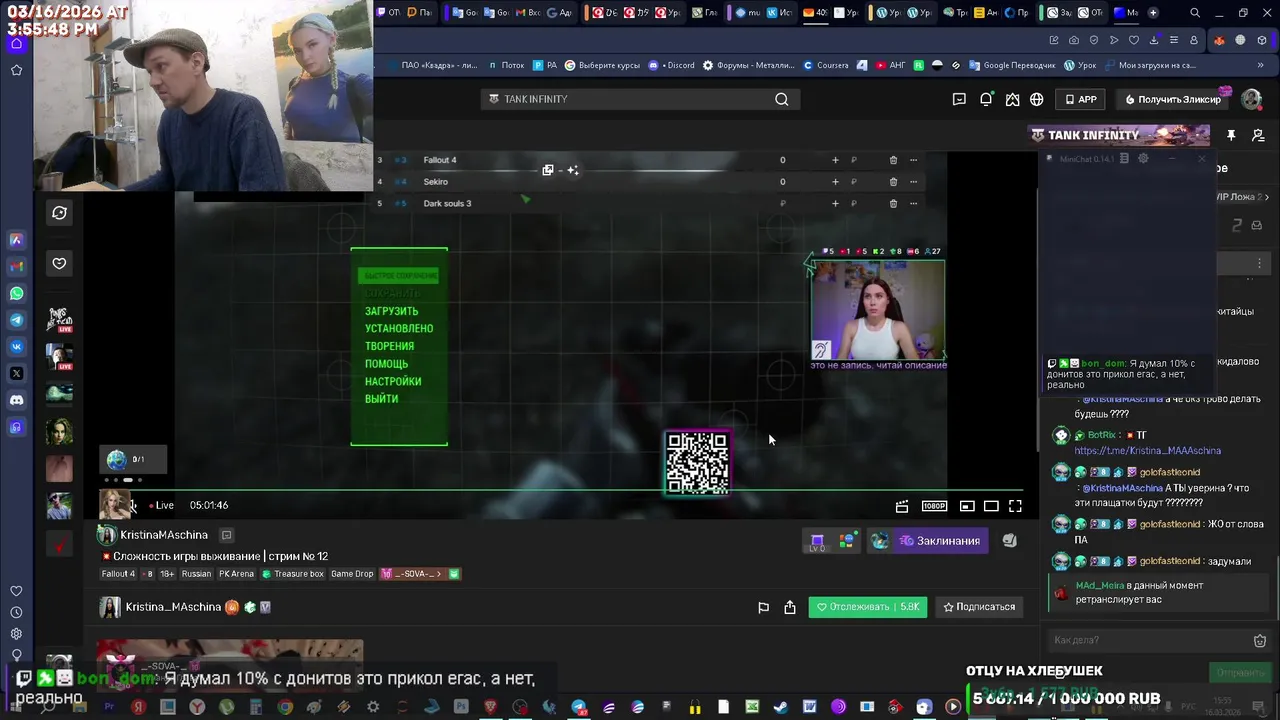
Task: Select ТВОРЕНИЯ in the game menu
Action: click(x=389, y=346)
